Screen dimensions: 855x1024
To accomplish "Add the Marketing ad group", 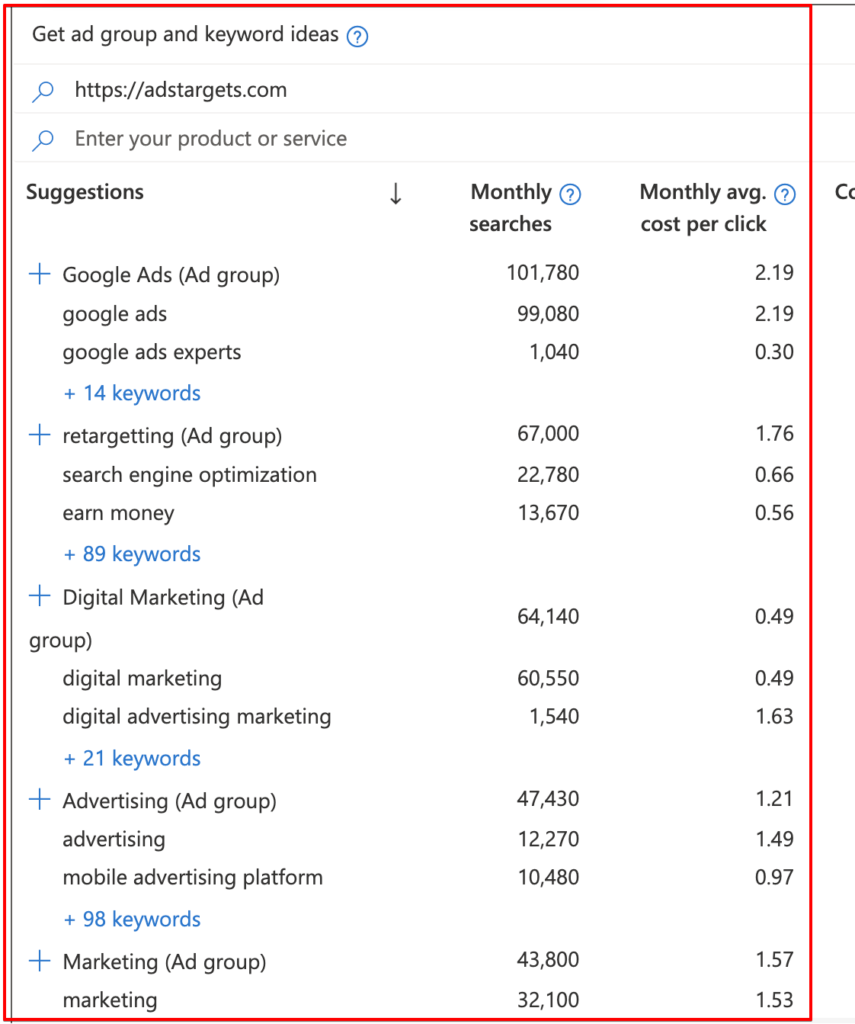I will 39,961.
